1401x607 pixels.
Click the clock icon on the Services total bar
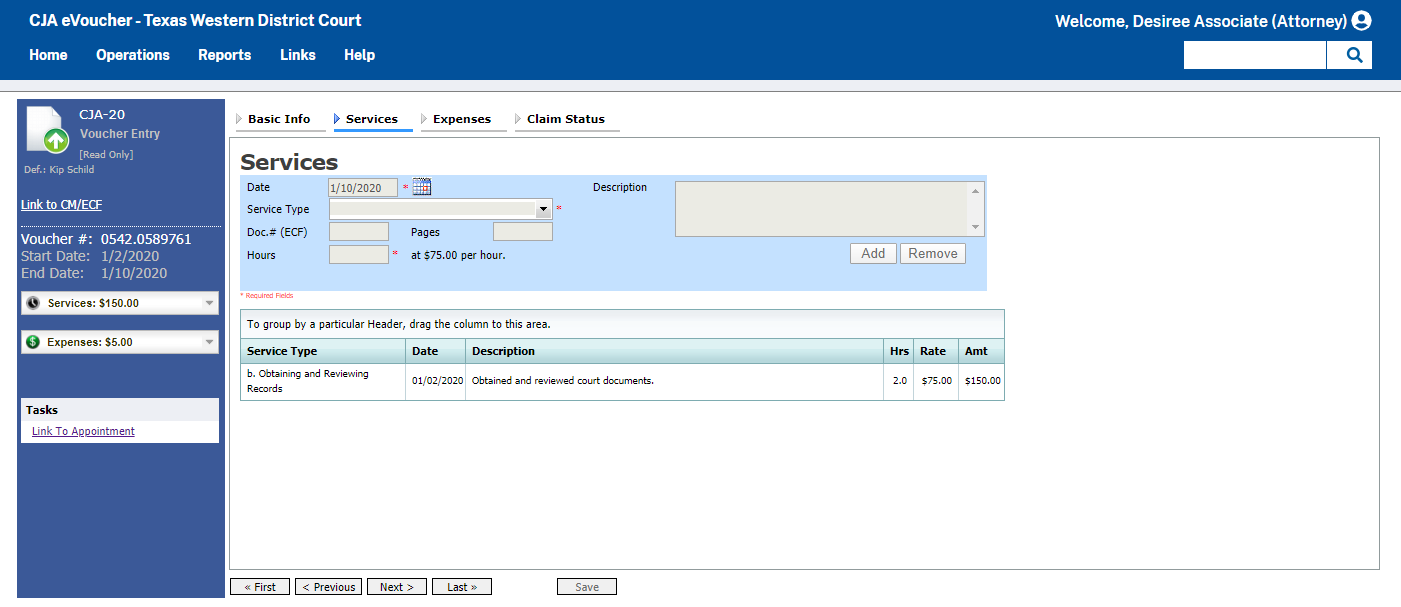[x=31, y=302]
